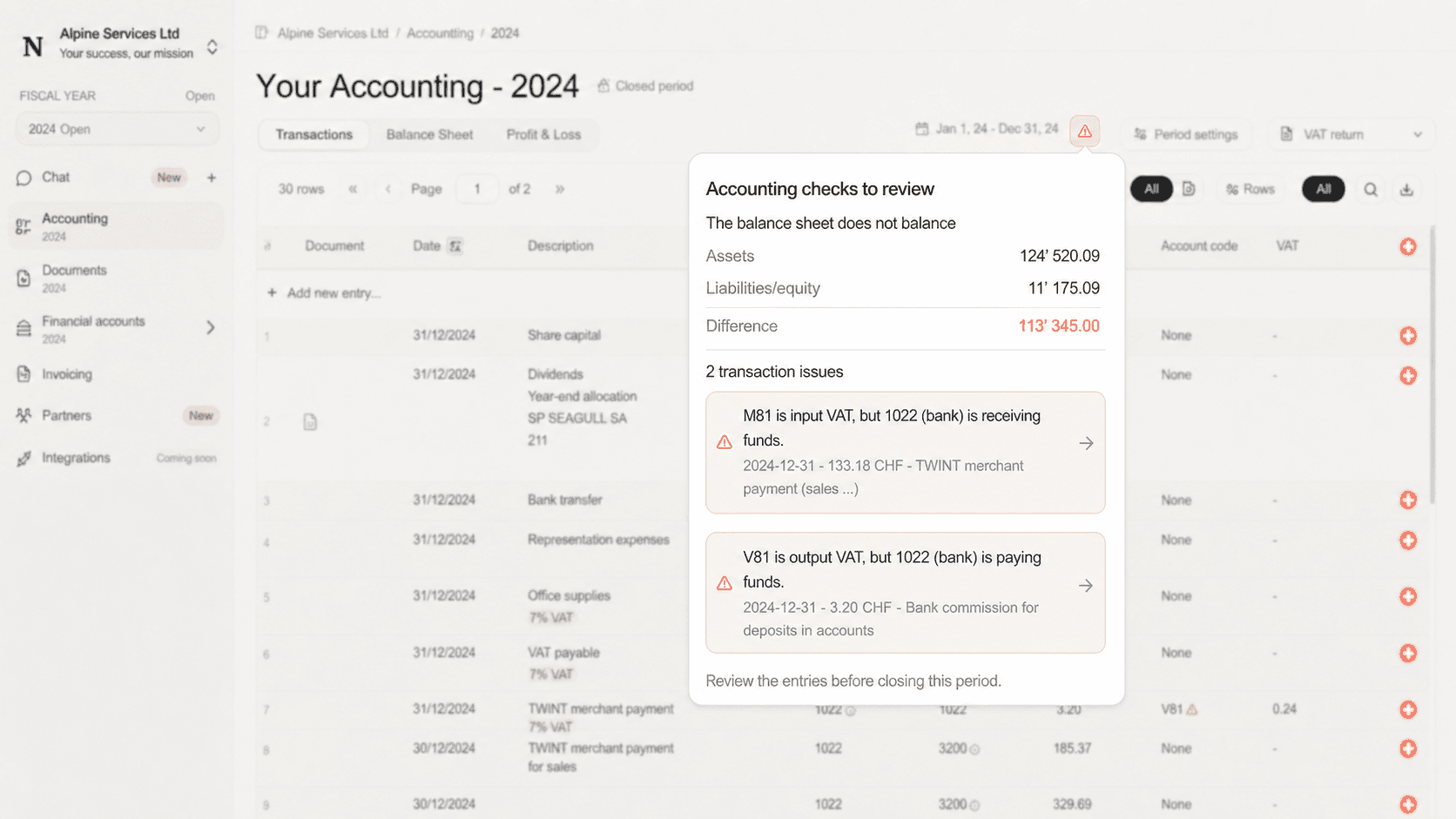The image size is (1456, 819).
Task: Click the Difference amount 113' 345.00
Action: [1059, 326]
